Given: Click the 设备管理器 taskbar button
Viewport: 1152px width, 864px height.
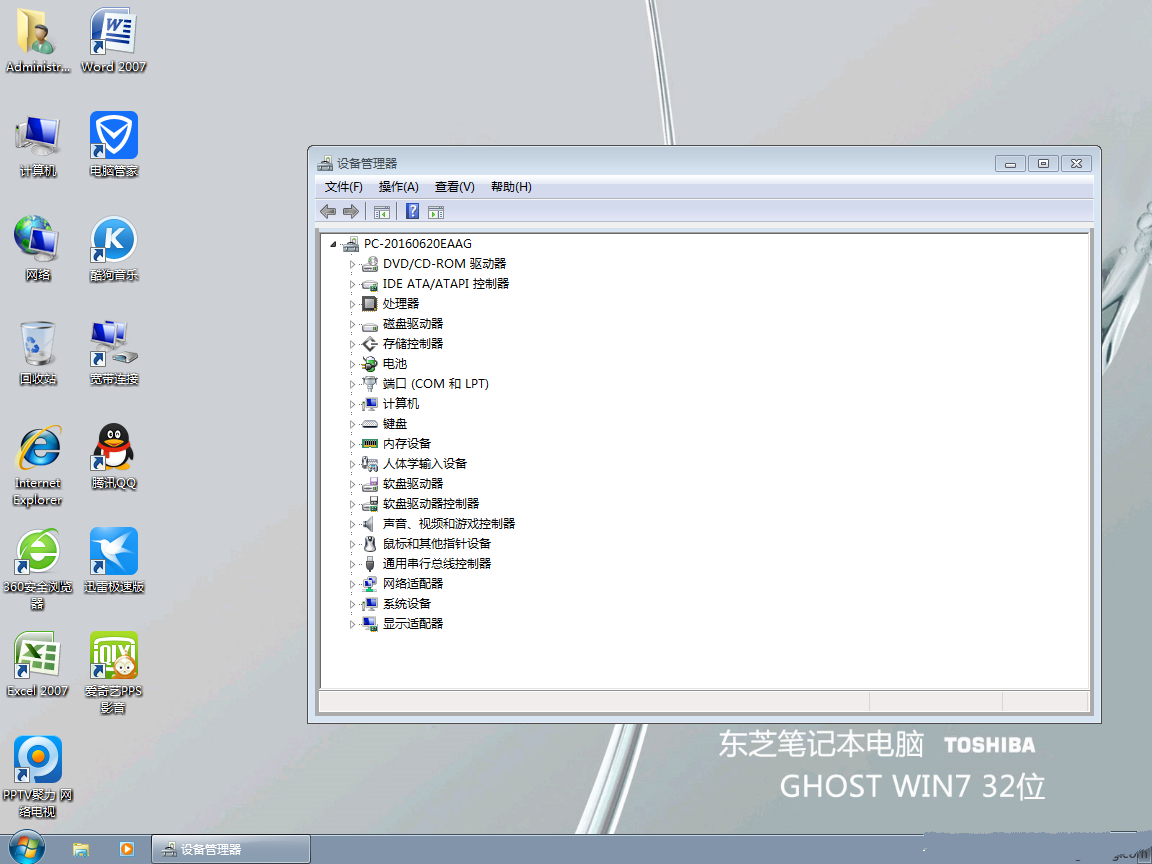Looking at the screenshot, I should [230, 849].
